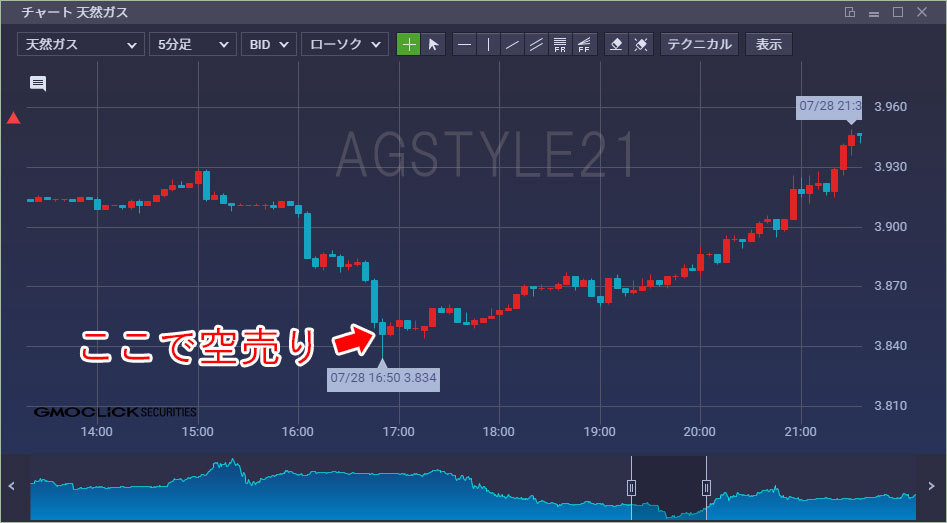This screenshot has width=947, height=523.
Task: Select the trend line tool
Action: click(x=512, y=44)
